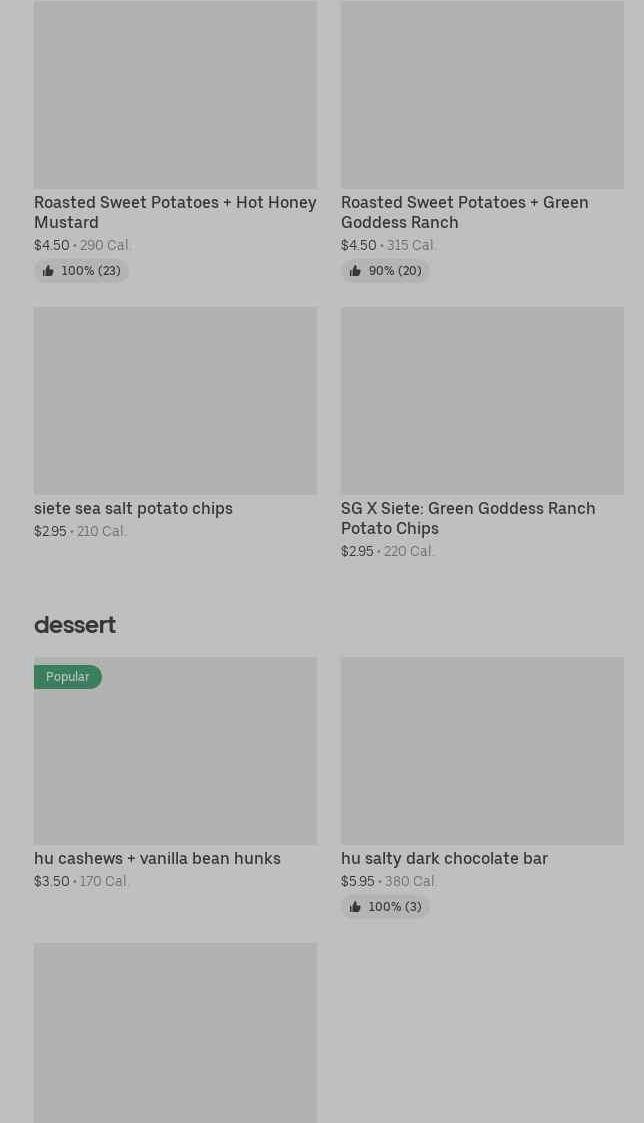This screenshot has width=644, height=1123.
Task: Click Green Goddess Ranch sweet potatoes image
Action: (482, 95)
